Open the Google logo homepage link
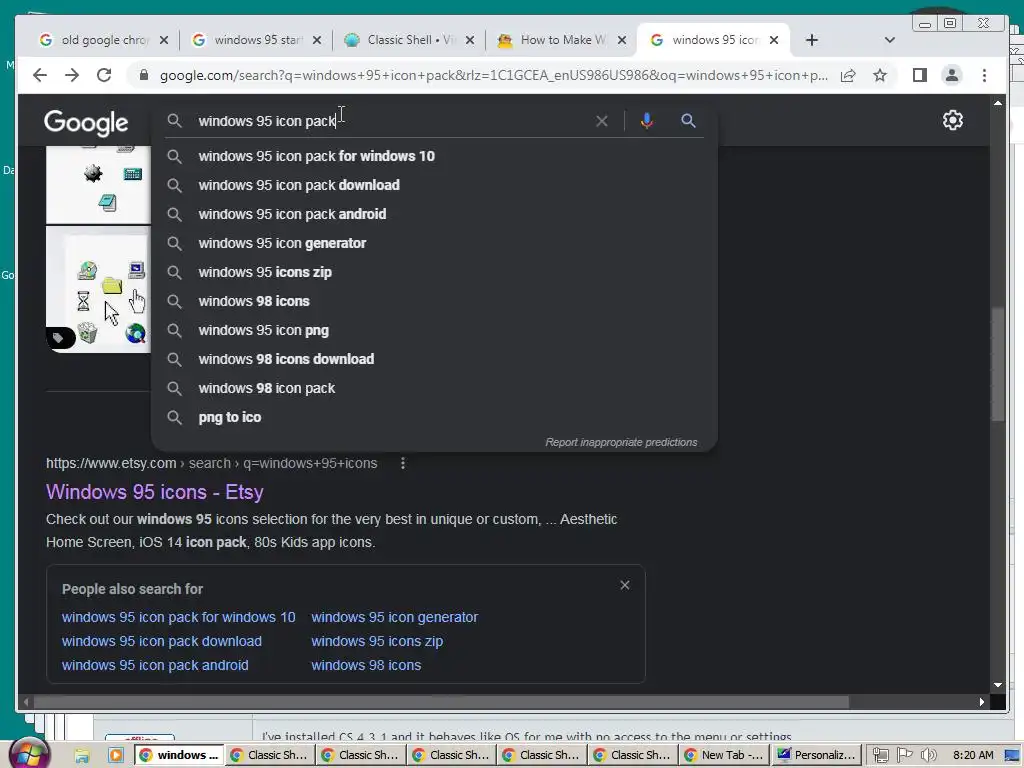 (x=86, y=122)
